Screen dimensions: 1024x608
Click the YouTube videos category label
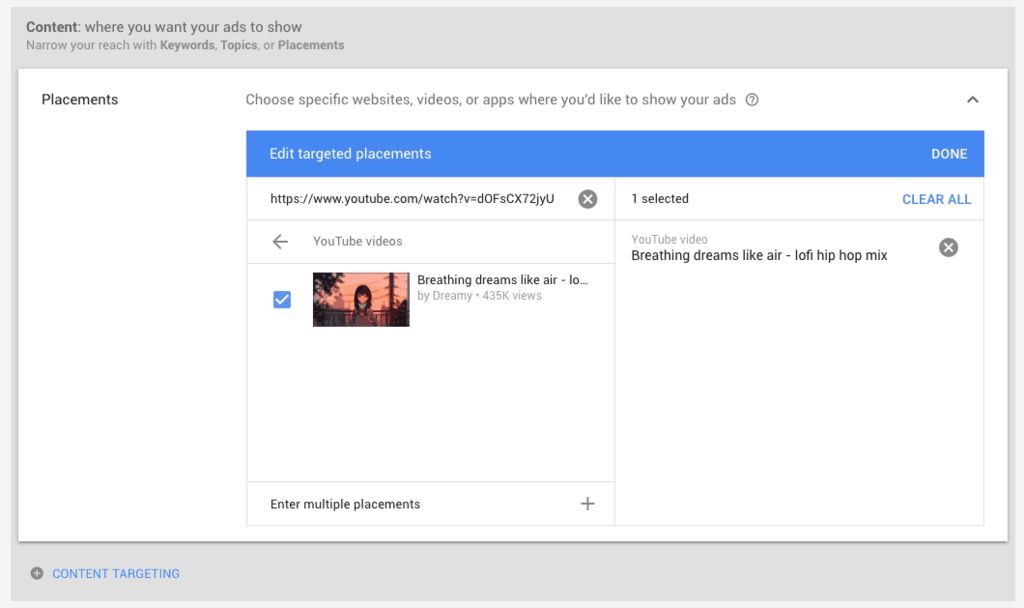pyautogui.click(x=357, y=241)
